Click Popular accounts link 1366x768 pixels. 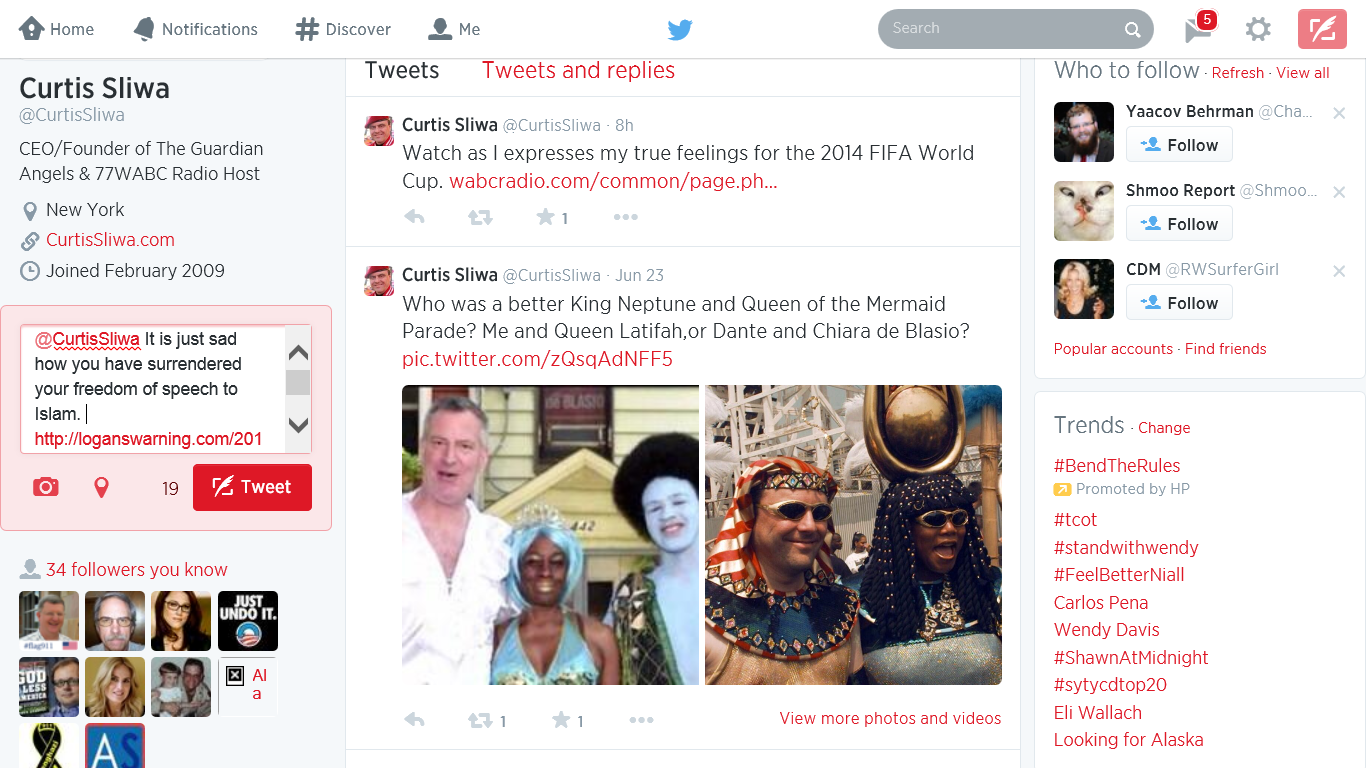click(1113, 349)
